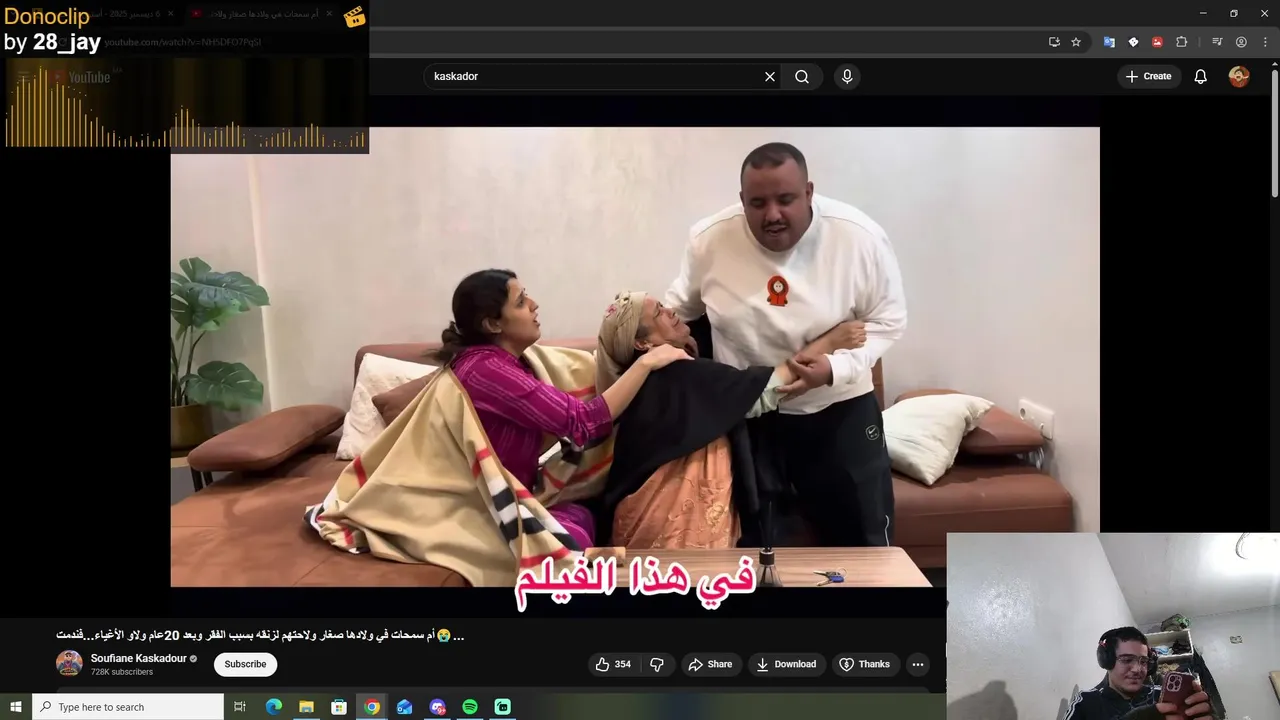Open the Chrome extensions puzzle menu
The width and height of the screenshot is (1280, 720).
[x=1181, y=42]
